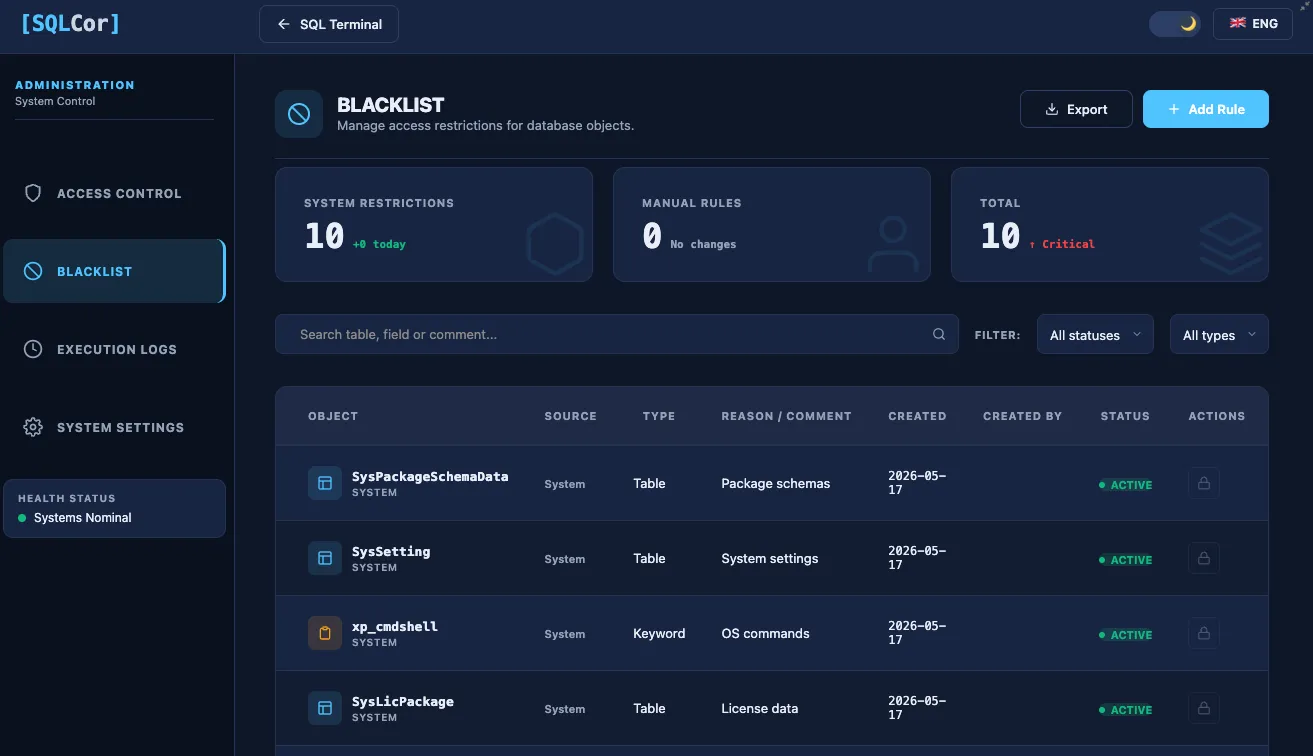This screenshot has width=1313, height=756.
Task: Click the System Restrictions stat card
Action: [434, 224]
